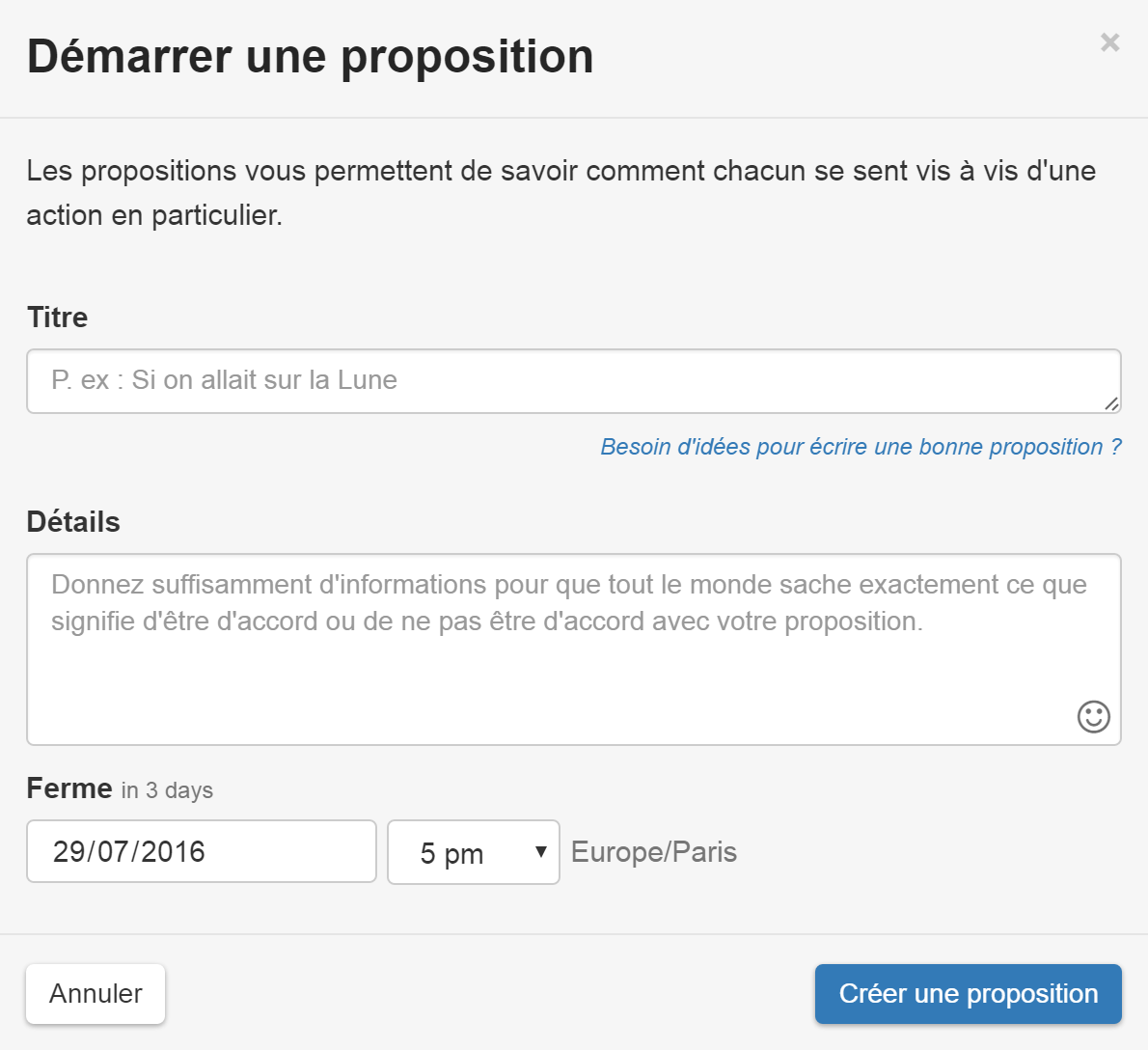Click the 'Titre' label above the field
The image size is (1148, 1050).
click(x=57, y=317)
